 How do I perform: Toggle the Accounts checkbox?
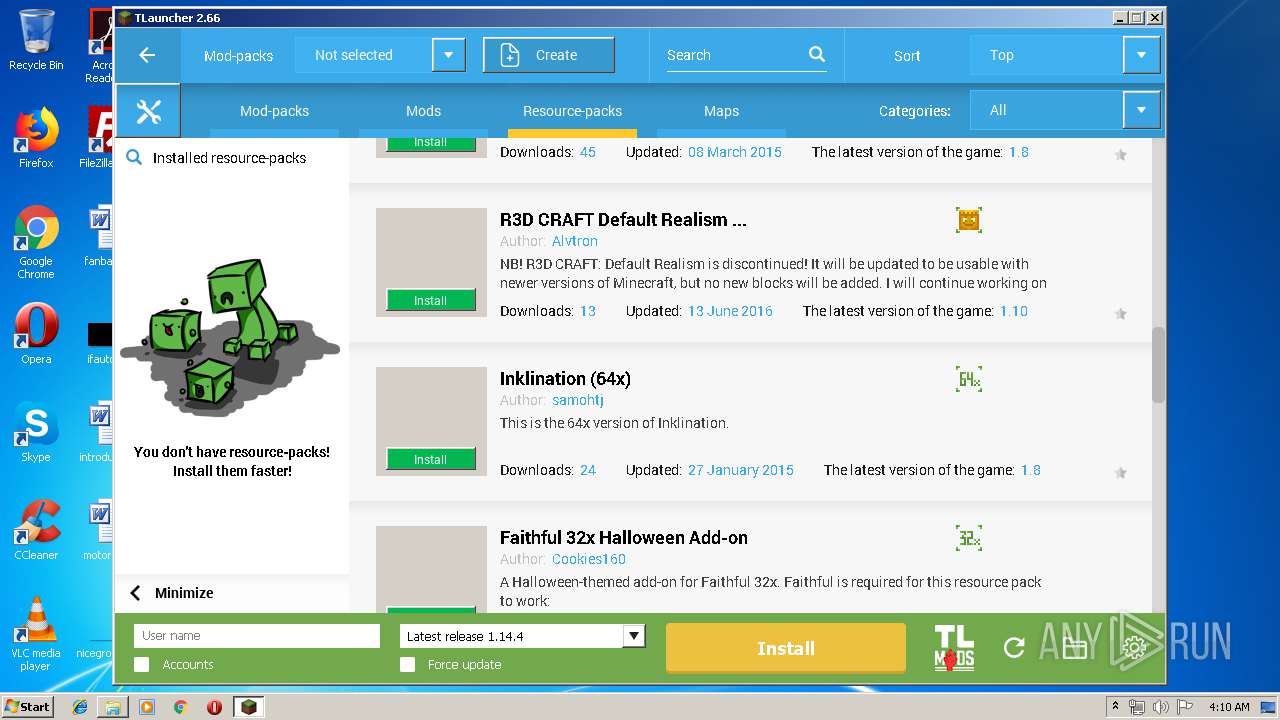142,664
